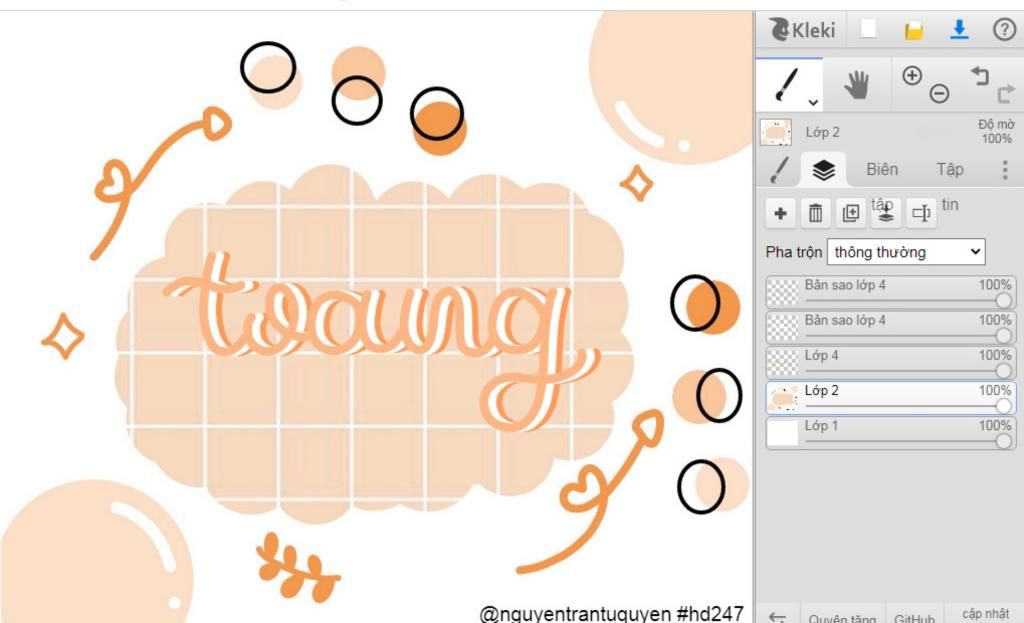The width and height of the screenshot is (1024, 623).
Task: Add a new layer with the plus button
Action: (x=780, y=214)
